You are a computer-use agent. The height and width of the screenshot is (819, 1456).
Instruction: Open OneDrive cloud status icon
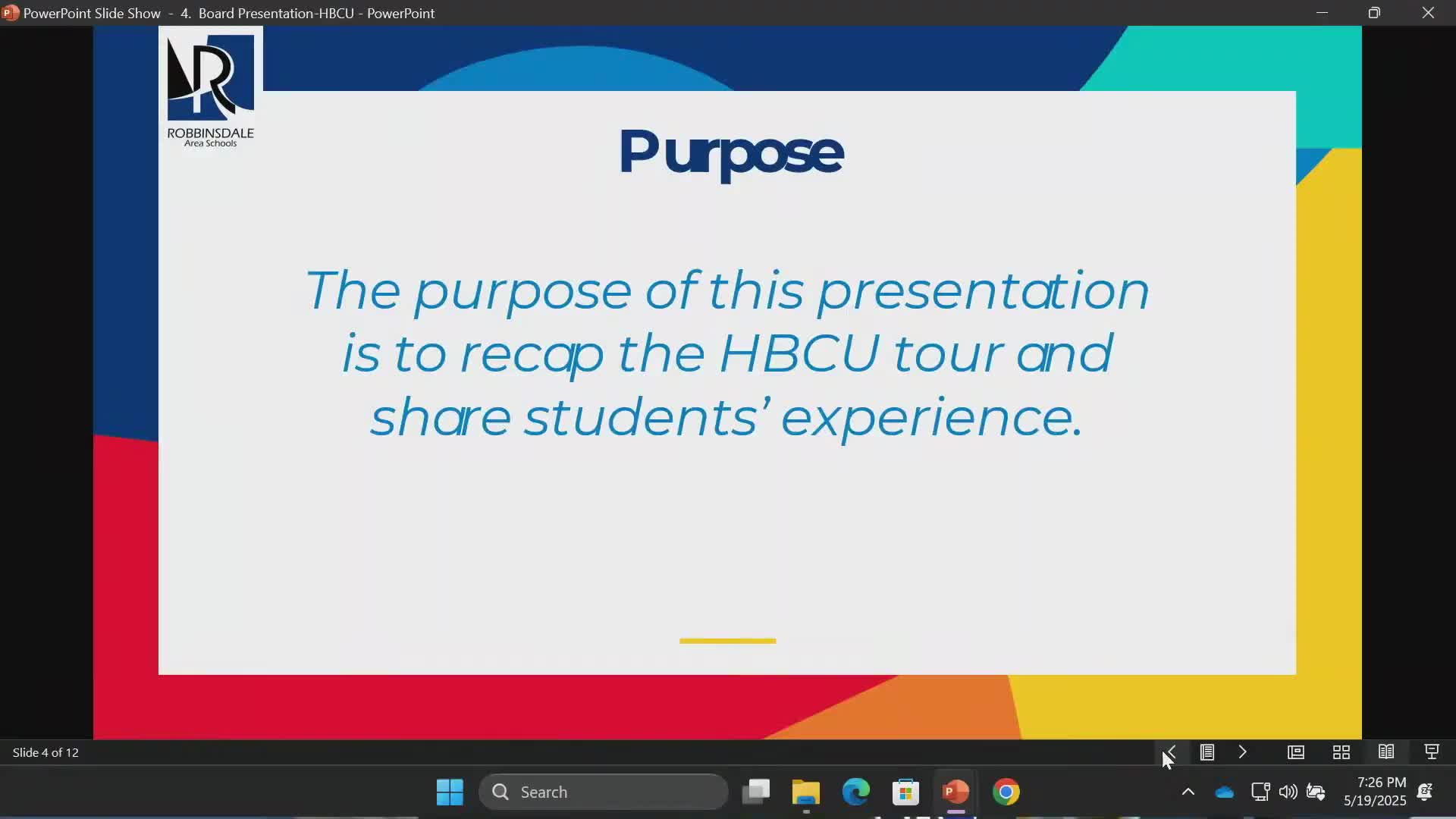(1224, 792)
